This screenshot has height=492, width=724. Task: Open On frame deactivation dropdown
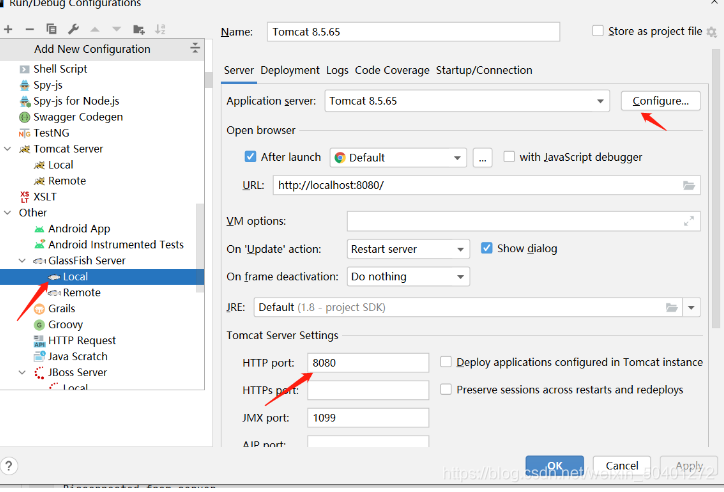coord(408,277)
